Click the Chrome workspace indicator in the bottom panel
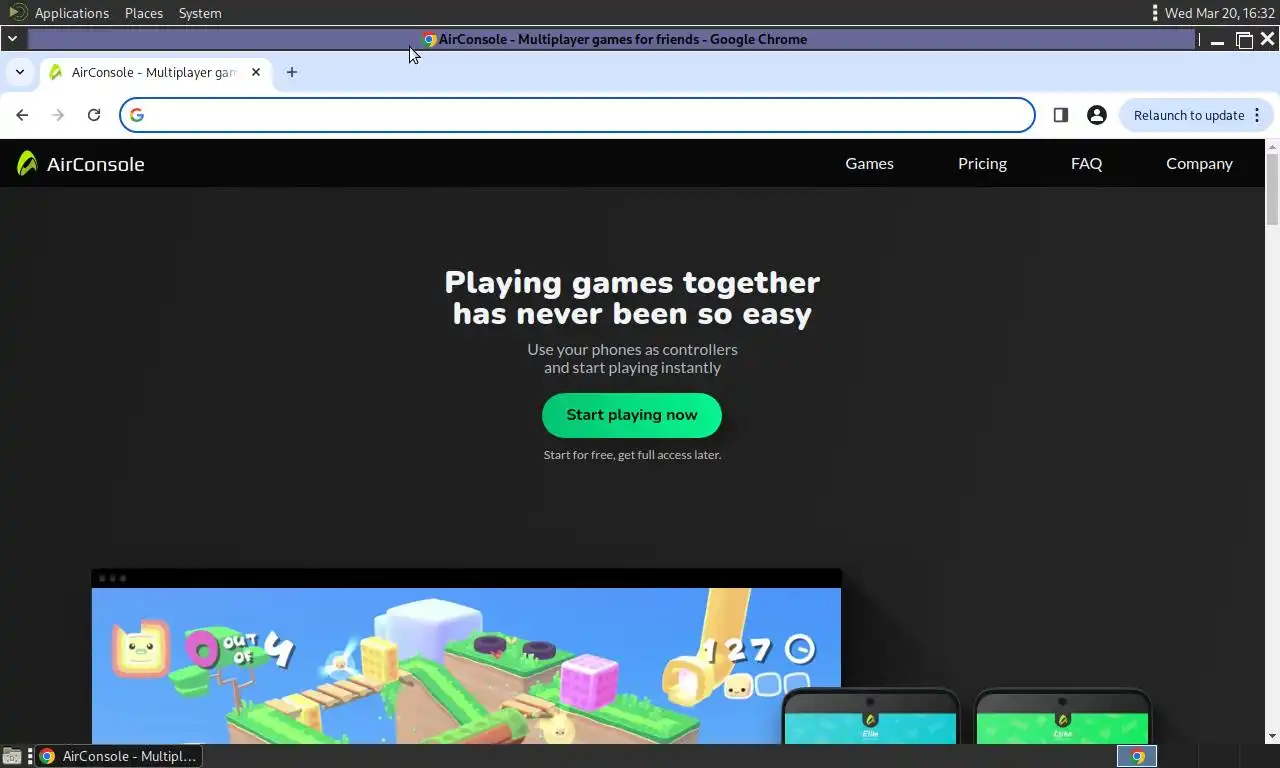Image resolution: width=1280 pixels, height=768 pixels. pos(1137,756)
